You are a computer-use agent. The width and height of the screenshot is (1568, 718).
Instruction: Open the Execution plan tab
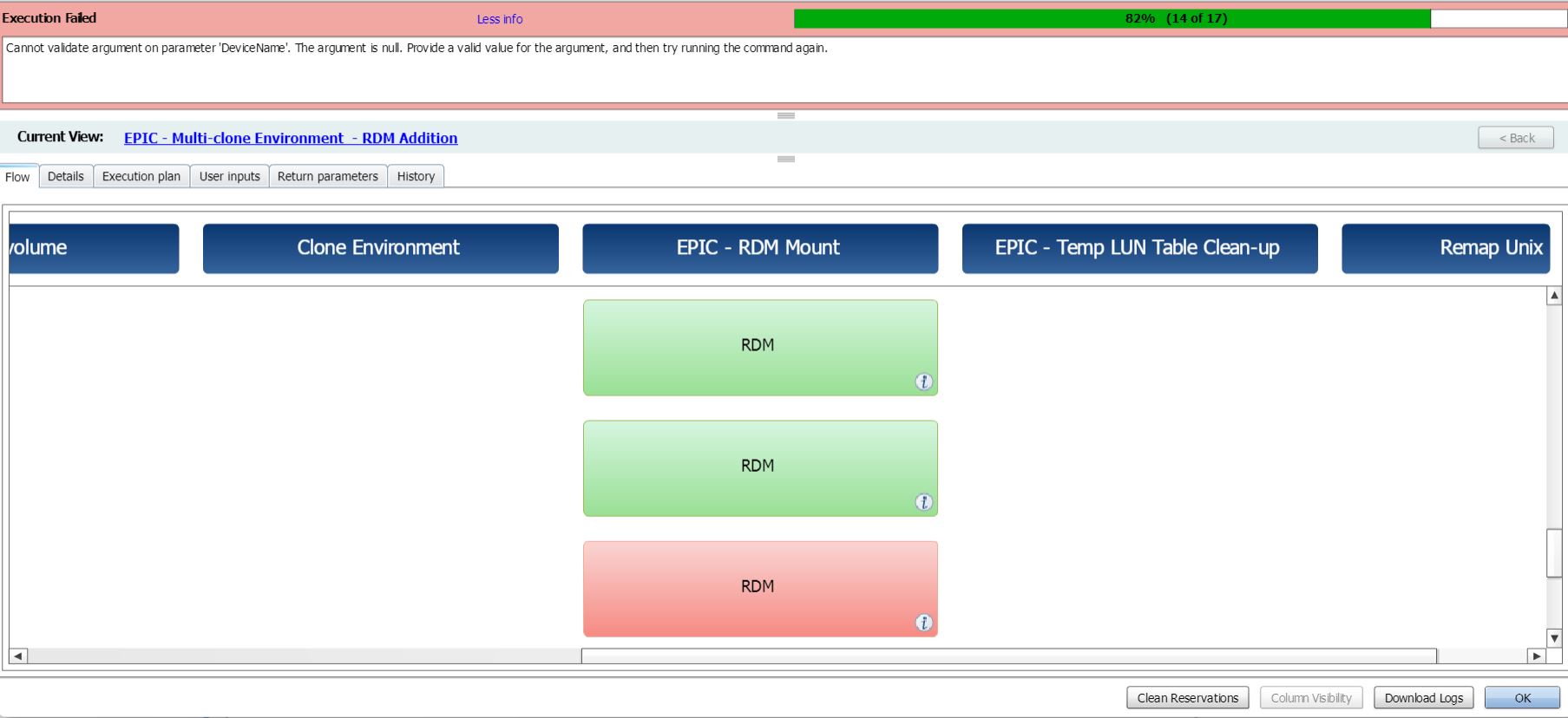[141, 176]
